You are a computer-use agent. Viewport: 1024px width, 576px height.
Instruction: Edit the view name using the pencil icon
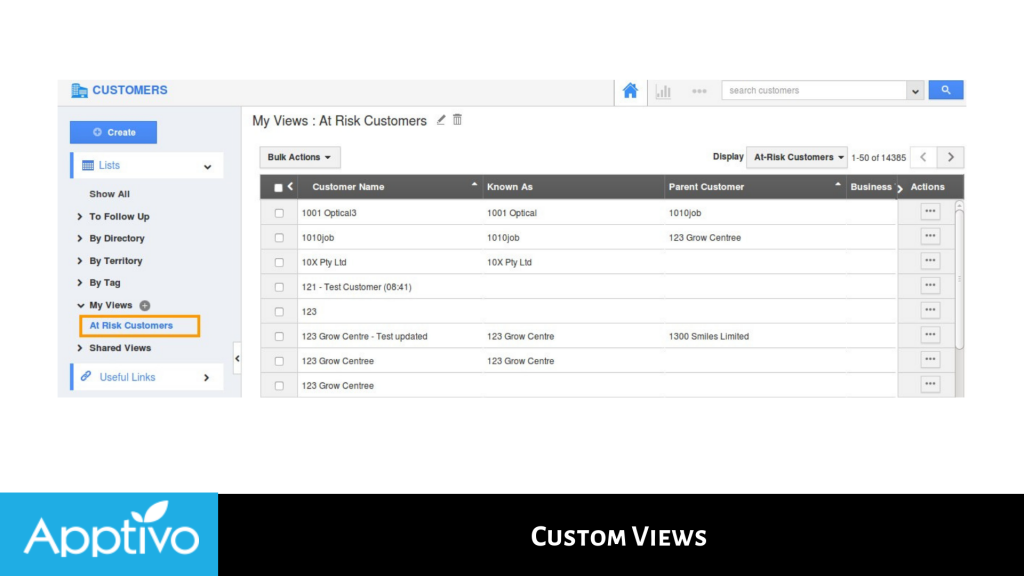click(440, 119)
